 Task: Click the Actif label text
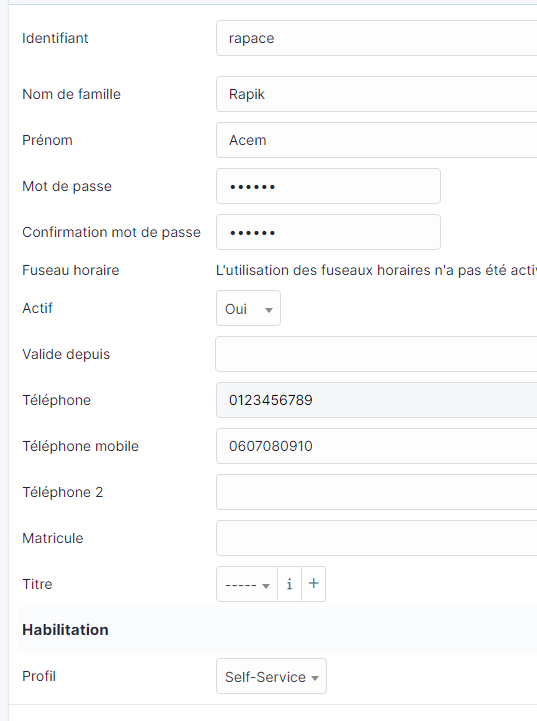pos(37,308)
